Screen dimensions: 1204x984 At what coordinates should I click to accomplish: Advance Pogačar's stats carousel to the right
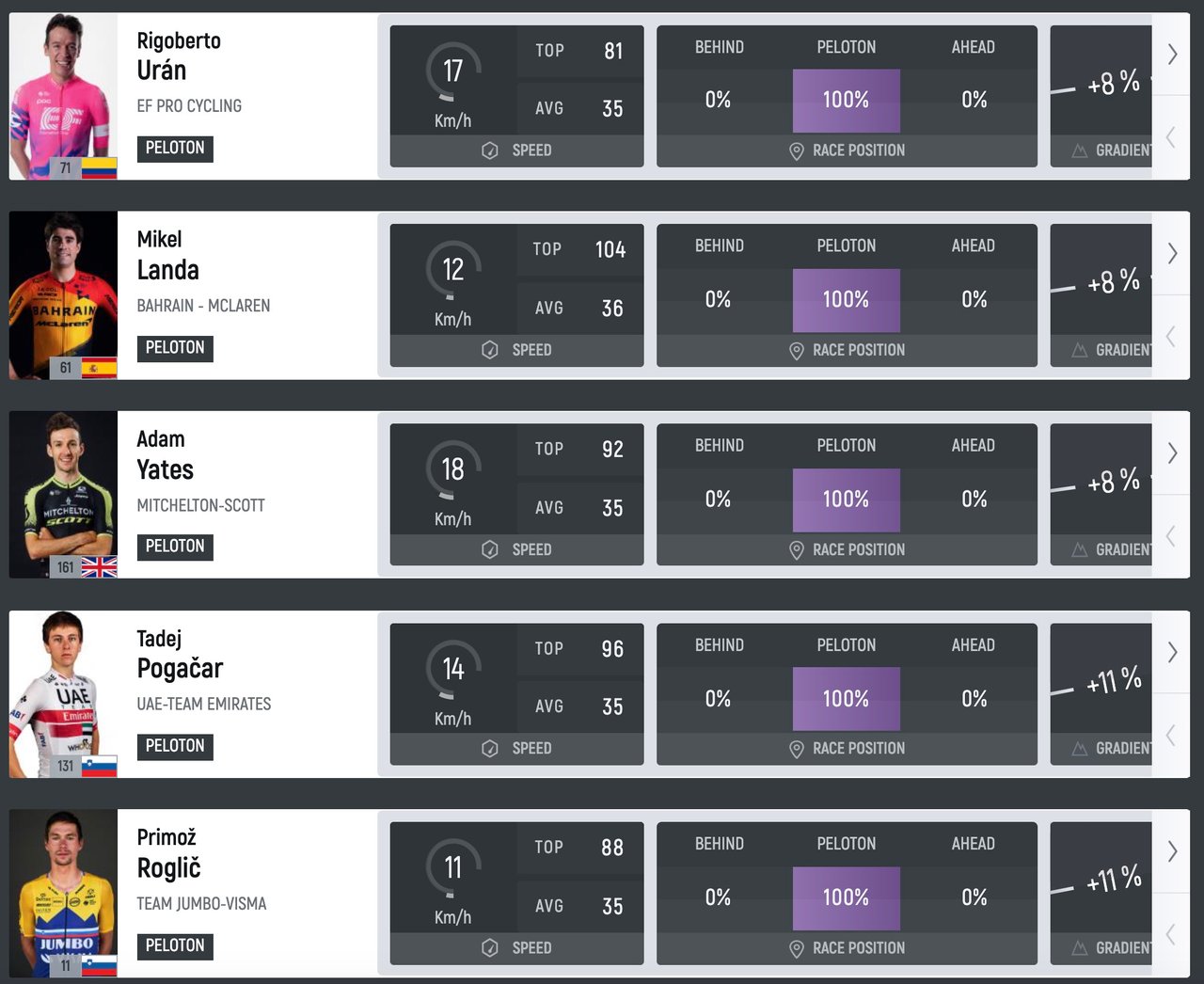click(x=1172, y=652)
